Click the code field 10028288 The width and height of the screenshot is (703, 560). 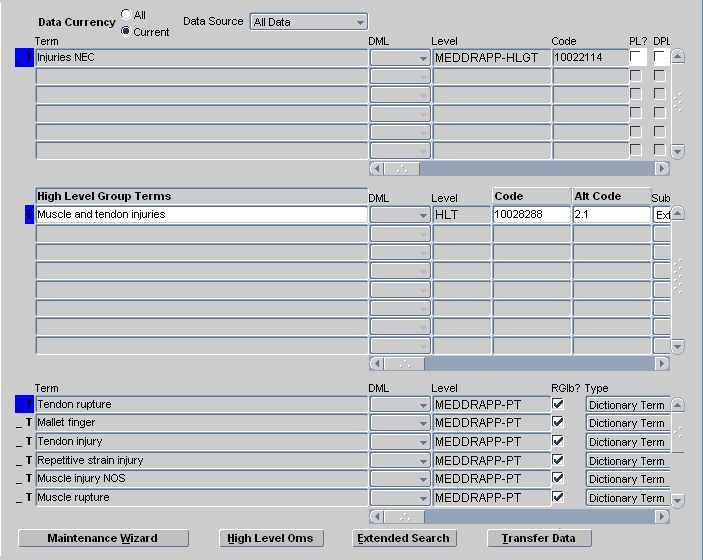531,215
